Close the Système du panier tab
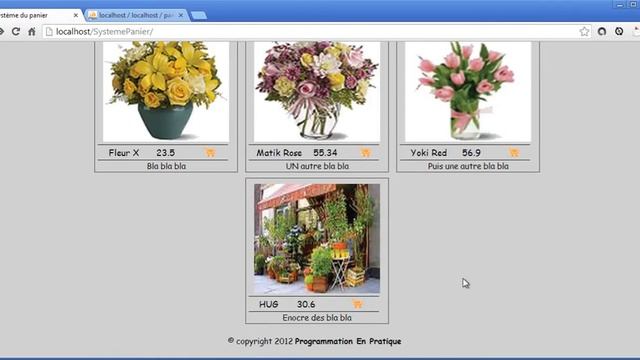This screenshot has width=640, height=360. (x=76, y=15)
